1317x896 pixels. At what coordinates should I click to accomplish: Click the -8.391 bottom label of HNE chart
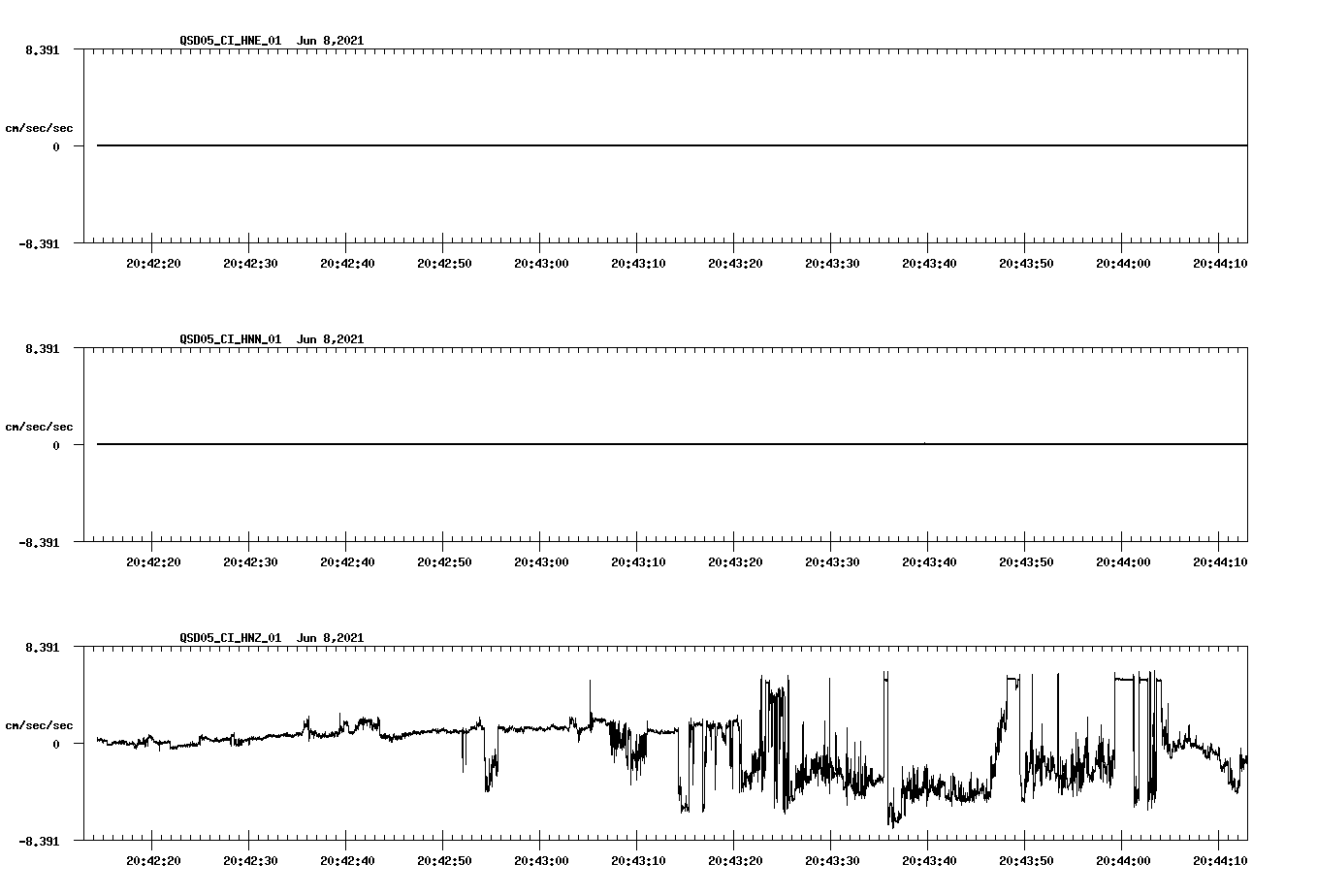[x=39, y=244]
